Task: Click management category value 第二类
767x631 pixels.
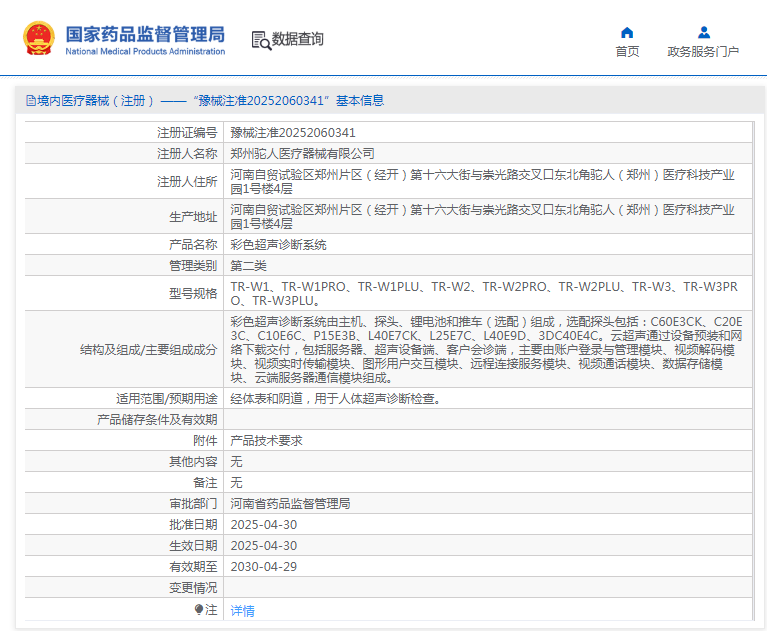Action: pos(248,265)
